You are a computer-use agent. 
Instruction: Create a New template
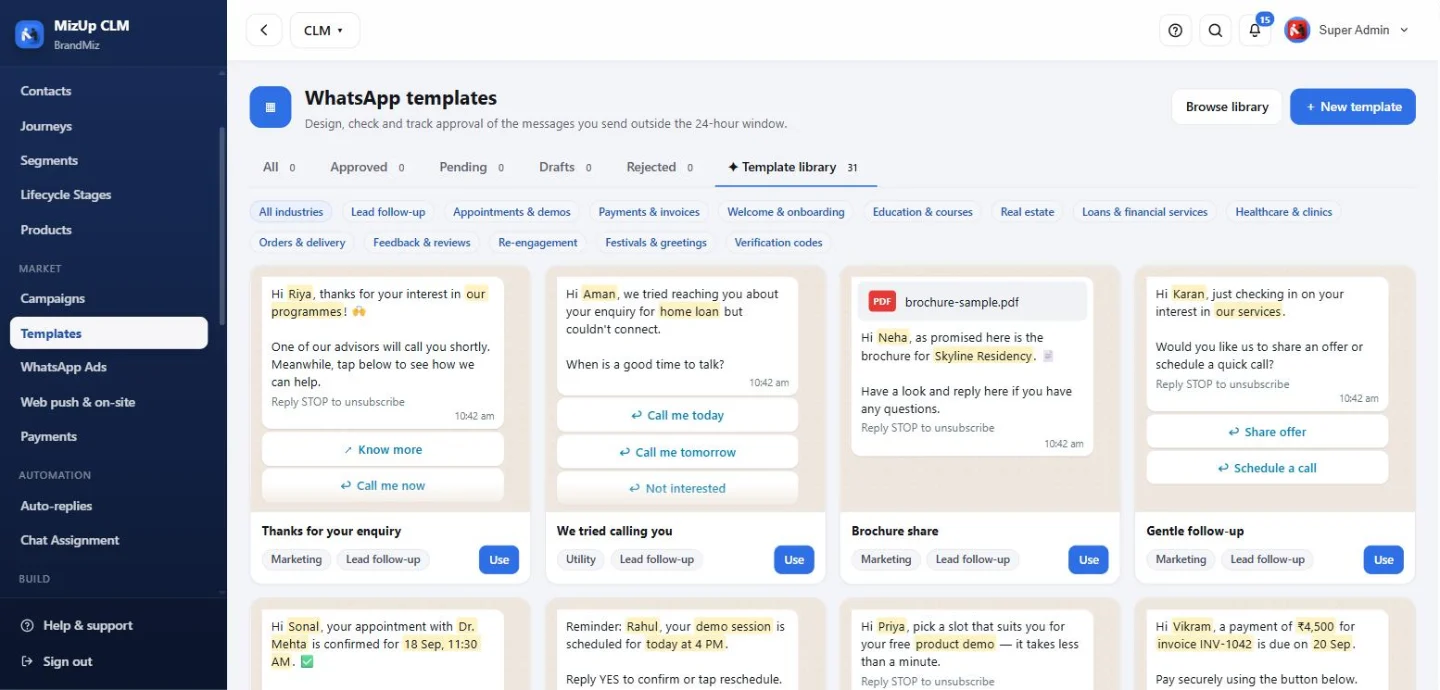click(x=1353, y=107)
